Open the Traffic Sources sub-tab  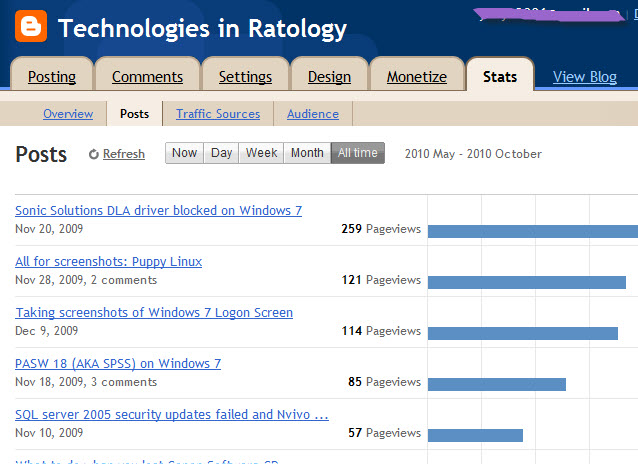pyautogui.click(x=218, y=114)
